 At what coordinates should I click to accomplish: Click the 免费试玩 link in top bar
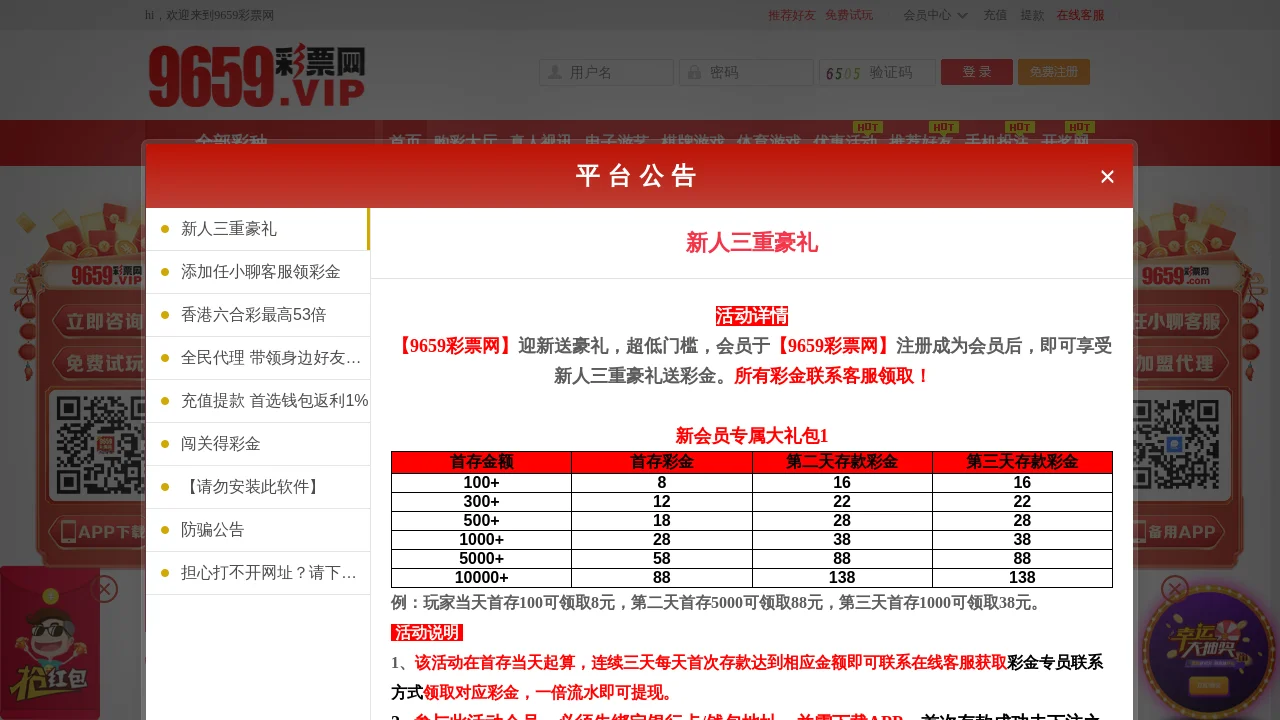[849, 15]
